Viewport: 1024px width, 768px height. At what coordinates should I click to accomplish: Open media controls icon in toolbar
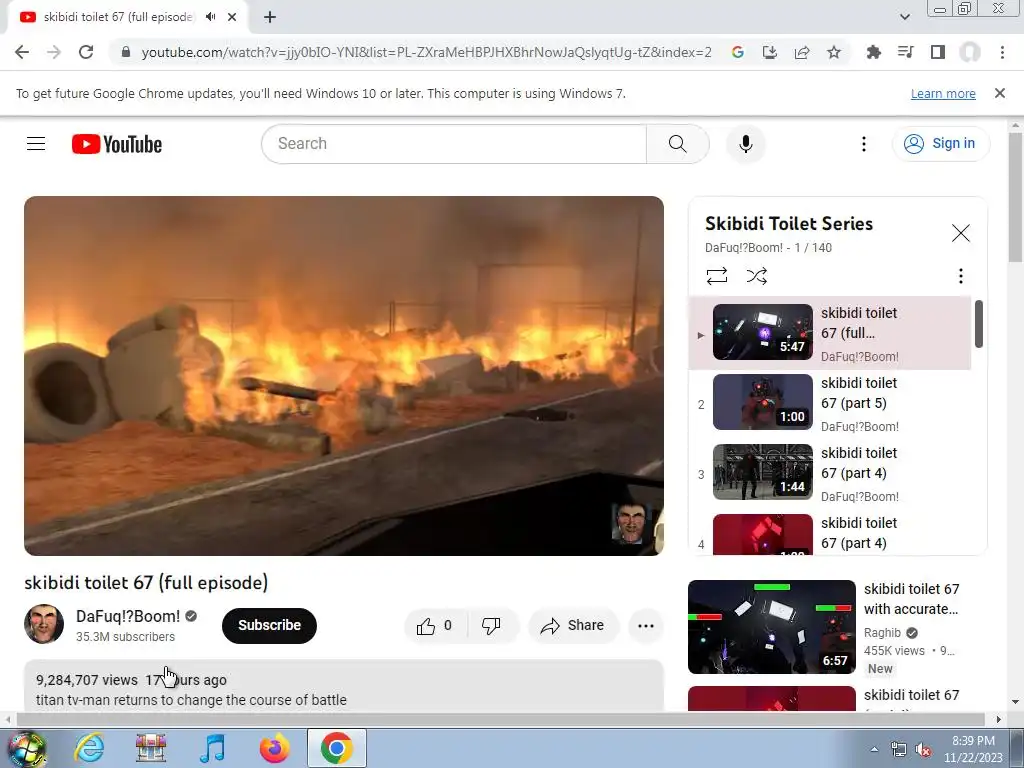tap(905, 52)
